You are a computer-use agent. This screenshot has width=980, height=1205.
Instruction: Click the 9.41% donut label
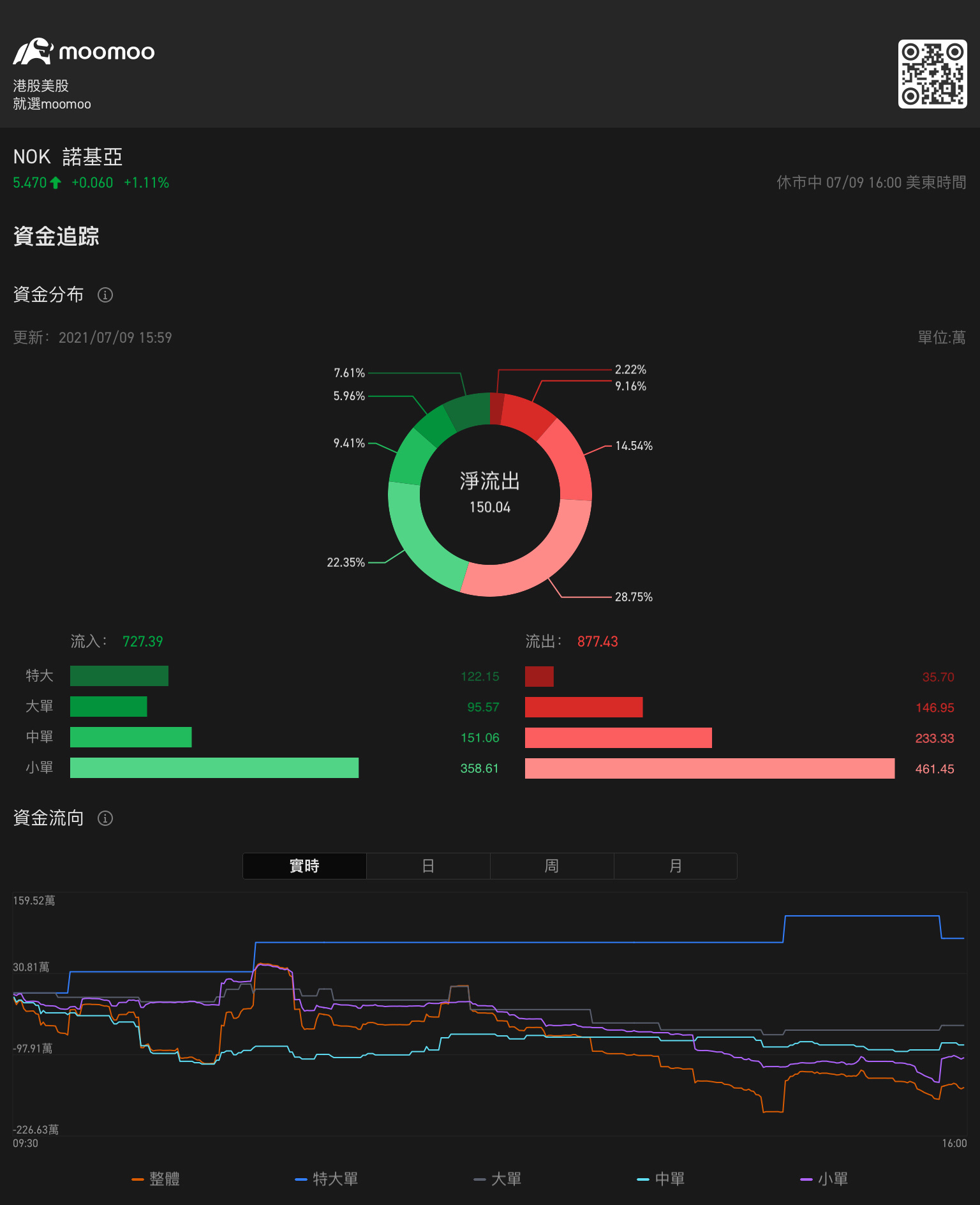[349, 443]
